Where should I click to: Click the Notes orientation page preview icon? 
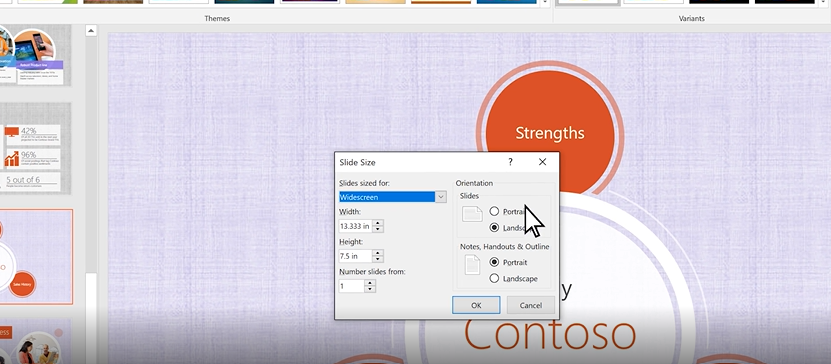pyautogui.click(x=472, y=265)
